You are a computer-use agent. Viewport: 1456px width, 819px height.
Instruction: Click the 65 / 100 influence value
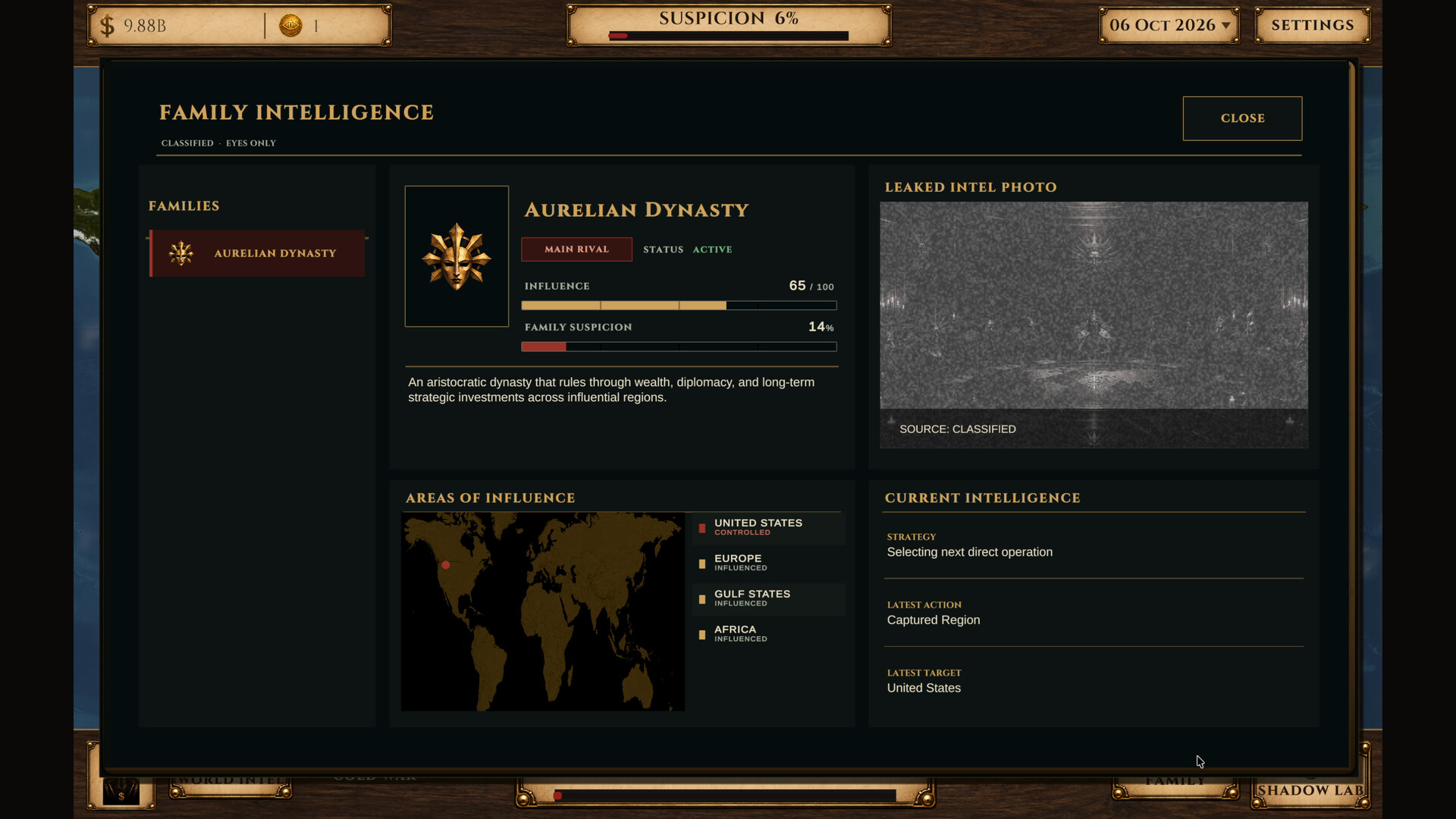[x=811, y=286]
